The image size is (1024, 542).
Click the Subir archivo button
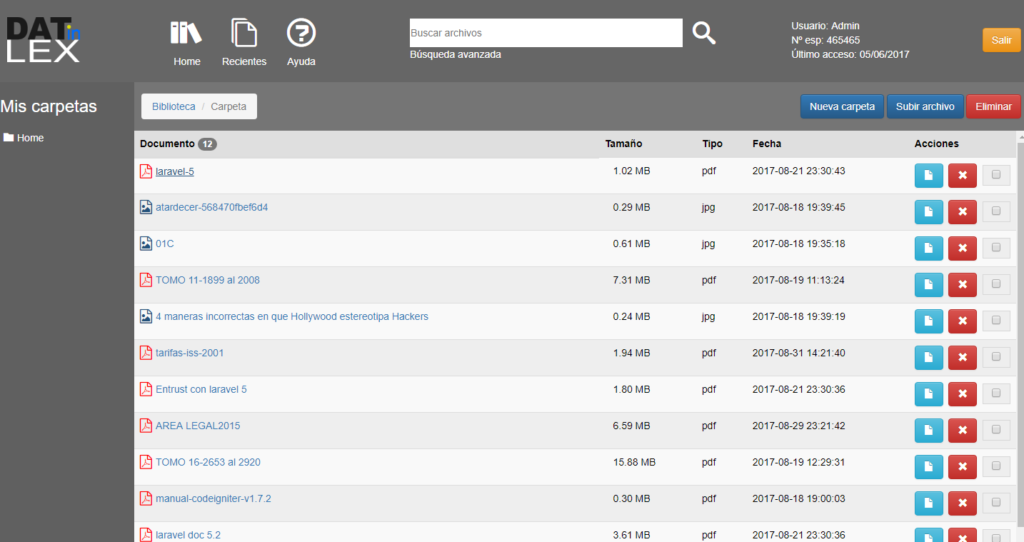click(925, 106)
